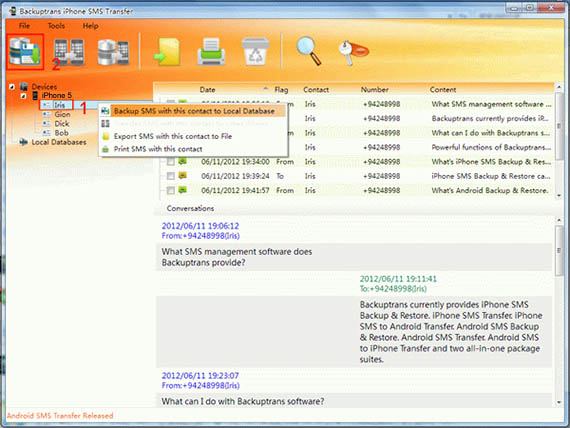Click the export to file toolbar icon

(x=167, y=52)
